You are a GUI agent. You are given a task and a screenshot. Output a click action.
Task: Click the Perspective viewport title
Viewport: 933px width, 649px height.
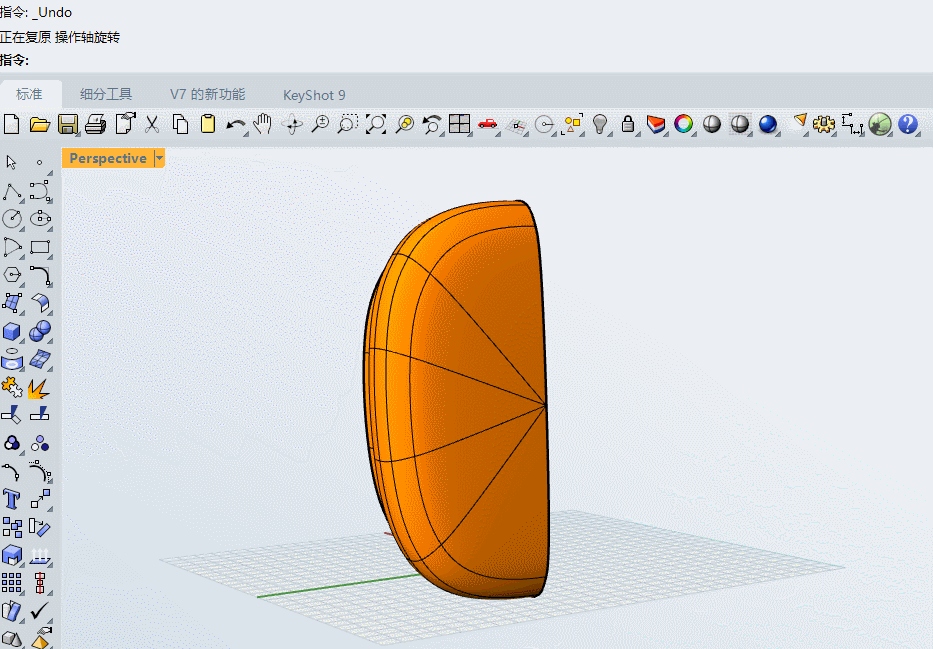point(108,158)
